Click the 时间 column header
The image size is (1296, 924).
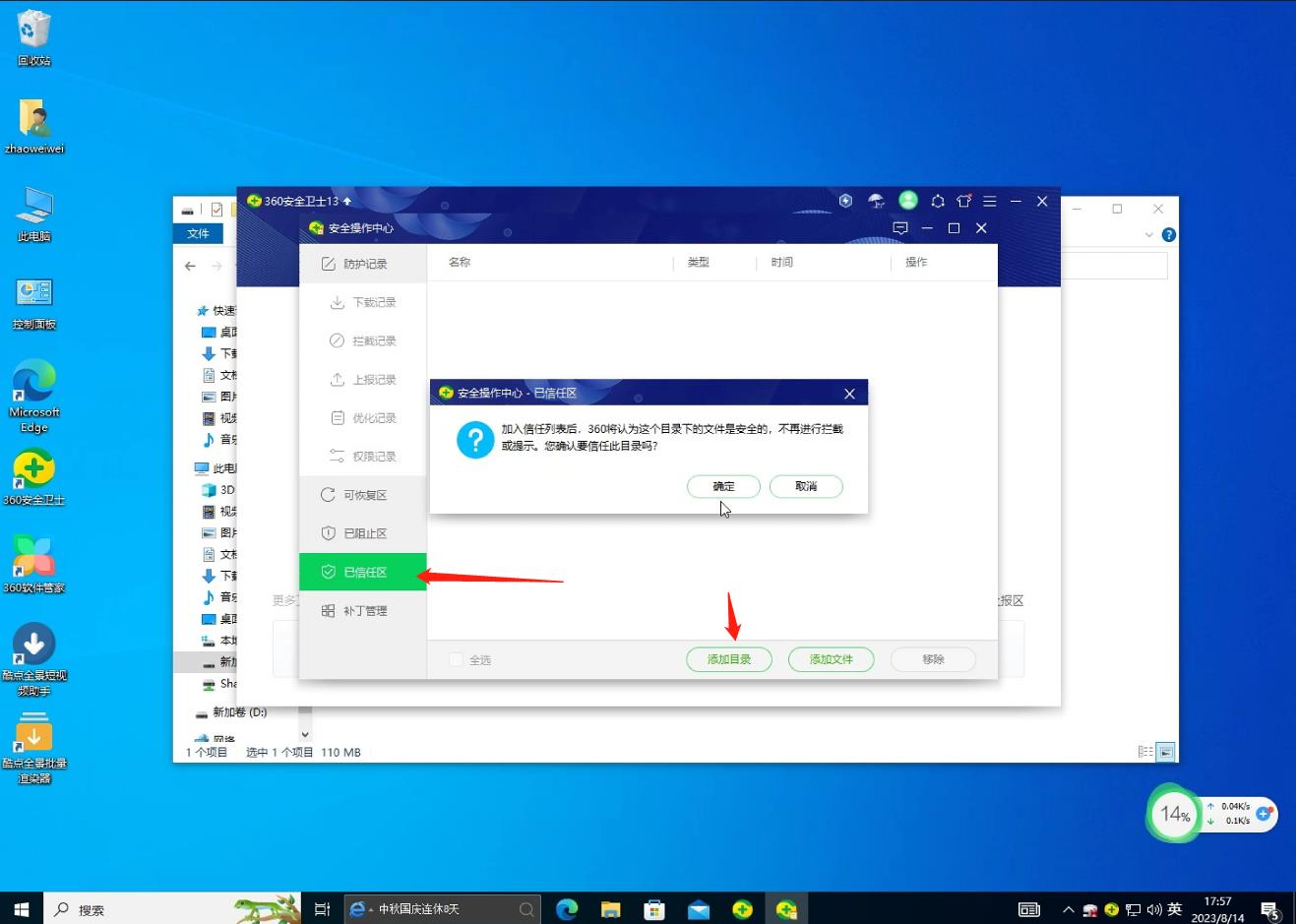click(782, 262)
